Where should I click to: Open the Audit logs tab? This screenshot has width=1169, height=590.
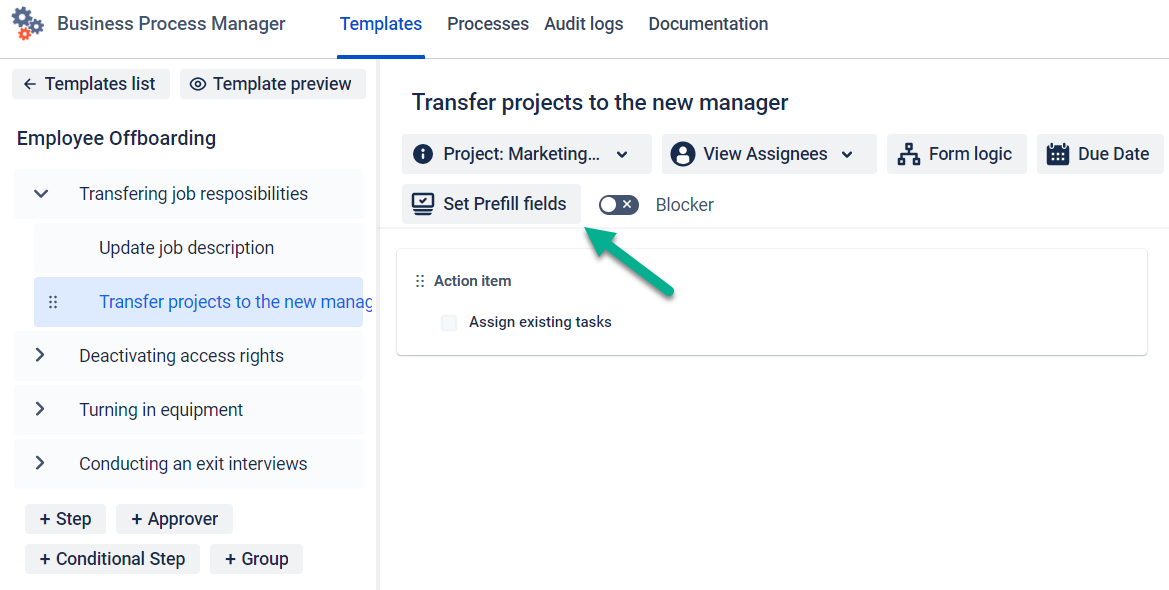pos(583,24)
